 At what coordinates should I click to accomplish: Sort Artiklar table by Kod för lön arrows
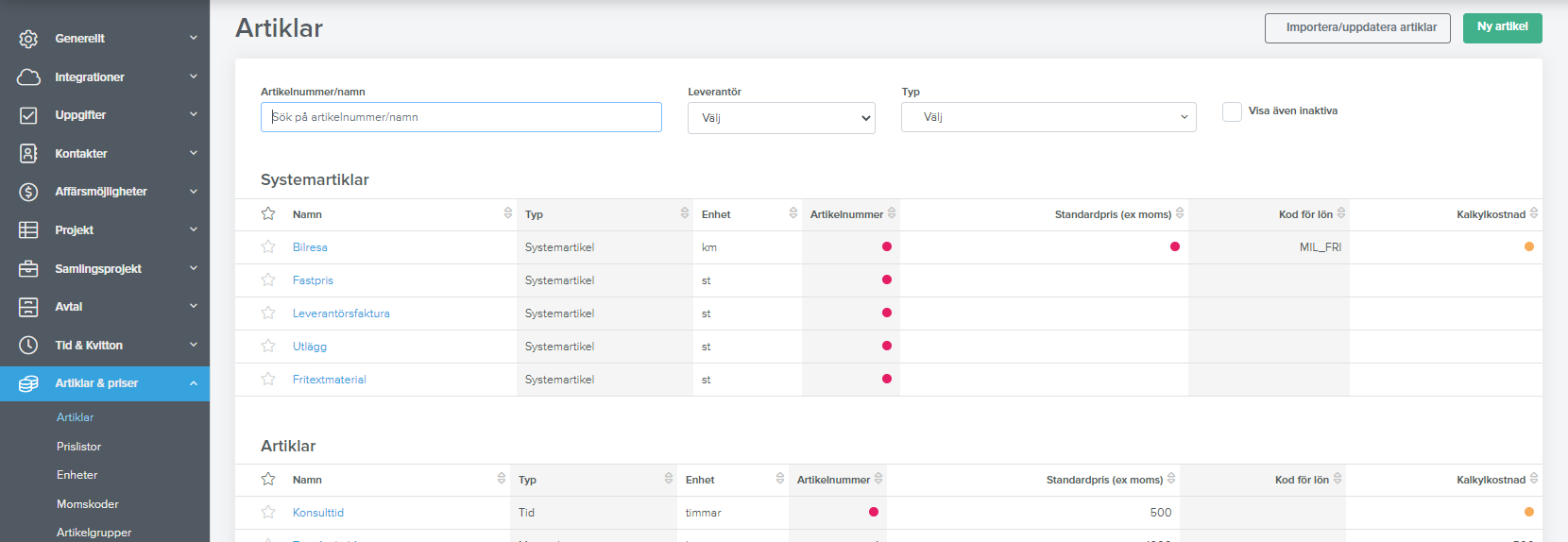pyautogui.click(x=1338, y=479)
